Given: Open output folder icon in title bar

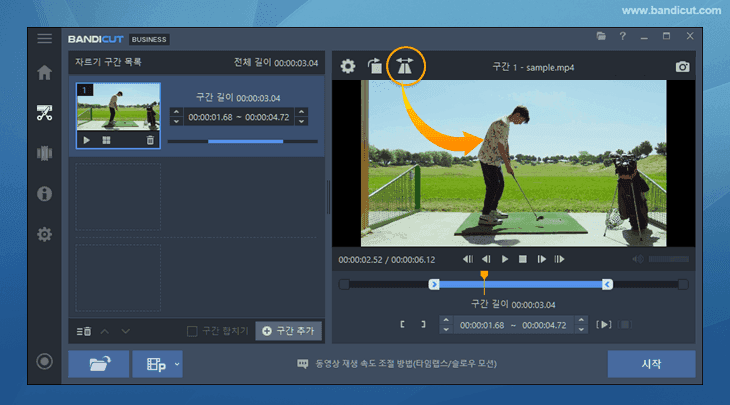Looking at the screenshot, I should 601,36.
